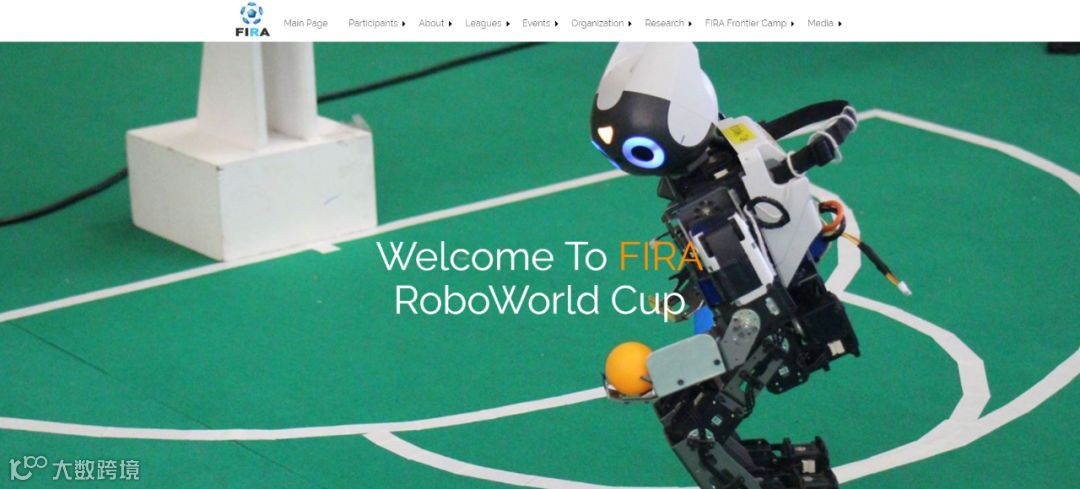Screen dimensions: 1080x489
Task: Open the Leagues menu
Action: coord(483,23)
